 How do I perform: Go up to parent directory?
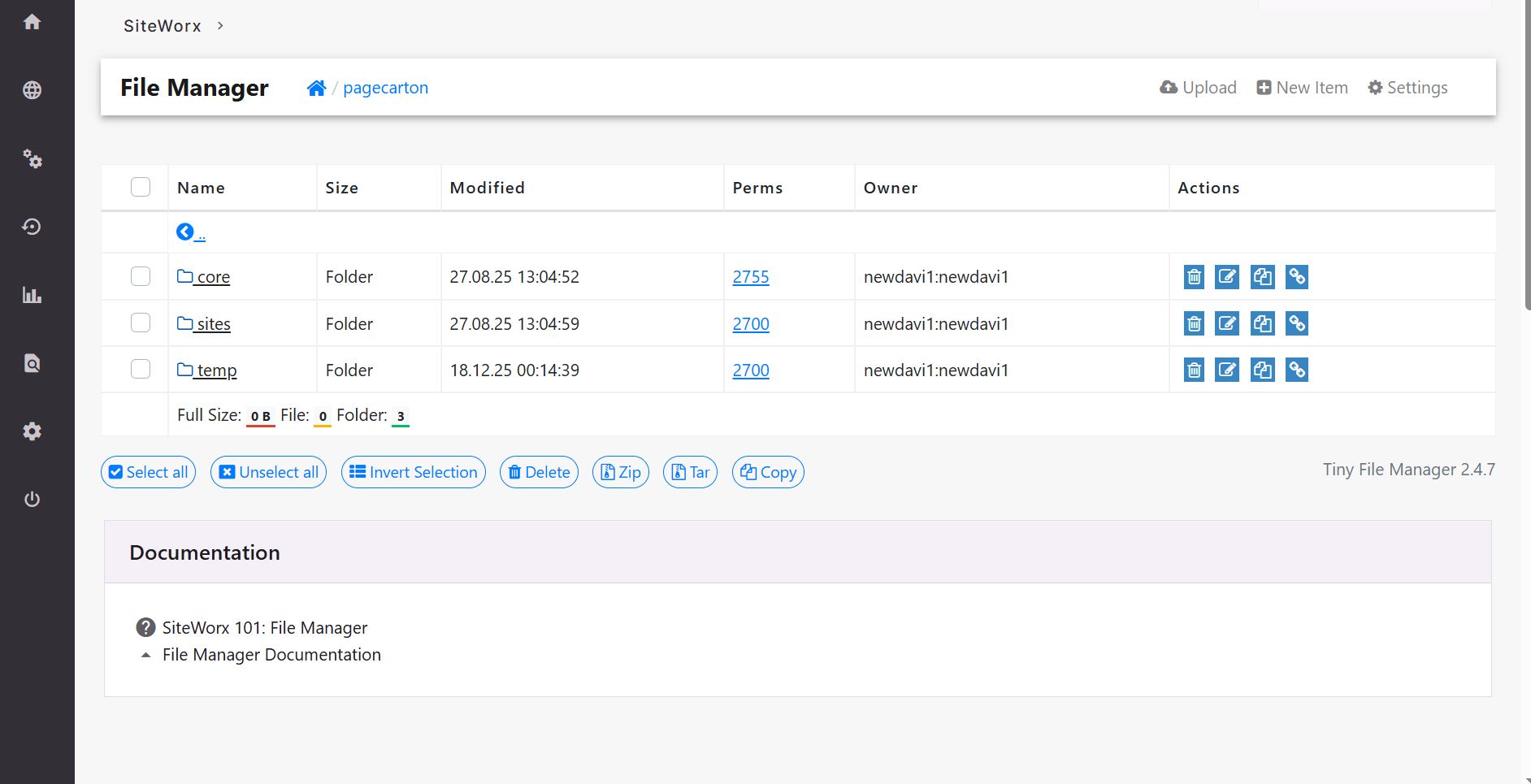[190, 232]
